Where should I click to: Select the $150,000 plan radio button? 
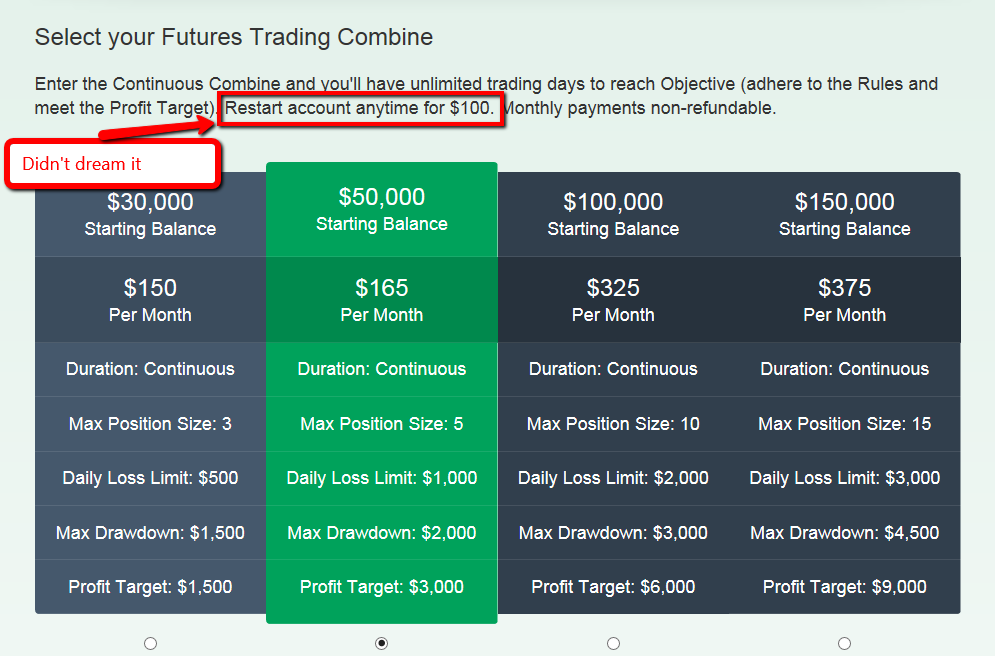point(845,643)
